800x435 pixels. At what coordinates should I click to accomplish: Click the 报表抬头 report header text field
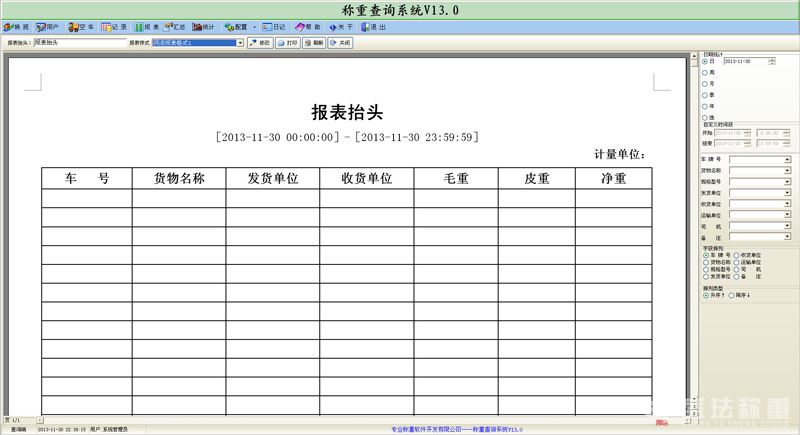tap(80, 43)
